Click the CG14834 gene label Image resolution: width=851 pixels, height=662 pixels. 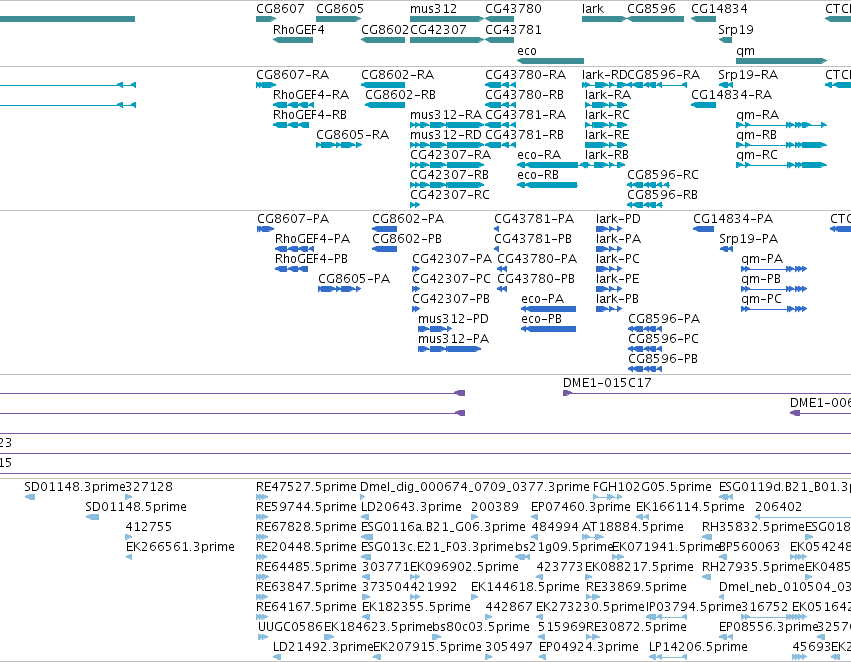pos(719,9)
